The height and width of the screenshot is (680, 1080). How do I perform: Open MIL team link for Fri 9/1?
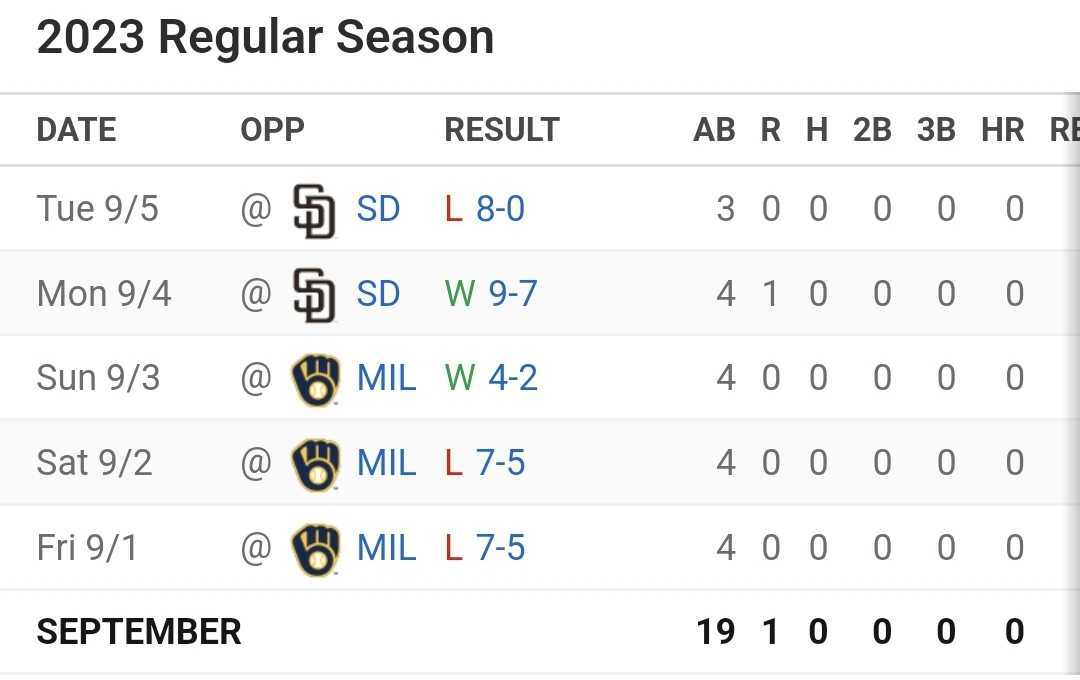386,549
